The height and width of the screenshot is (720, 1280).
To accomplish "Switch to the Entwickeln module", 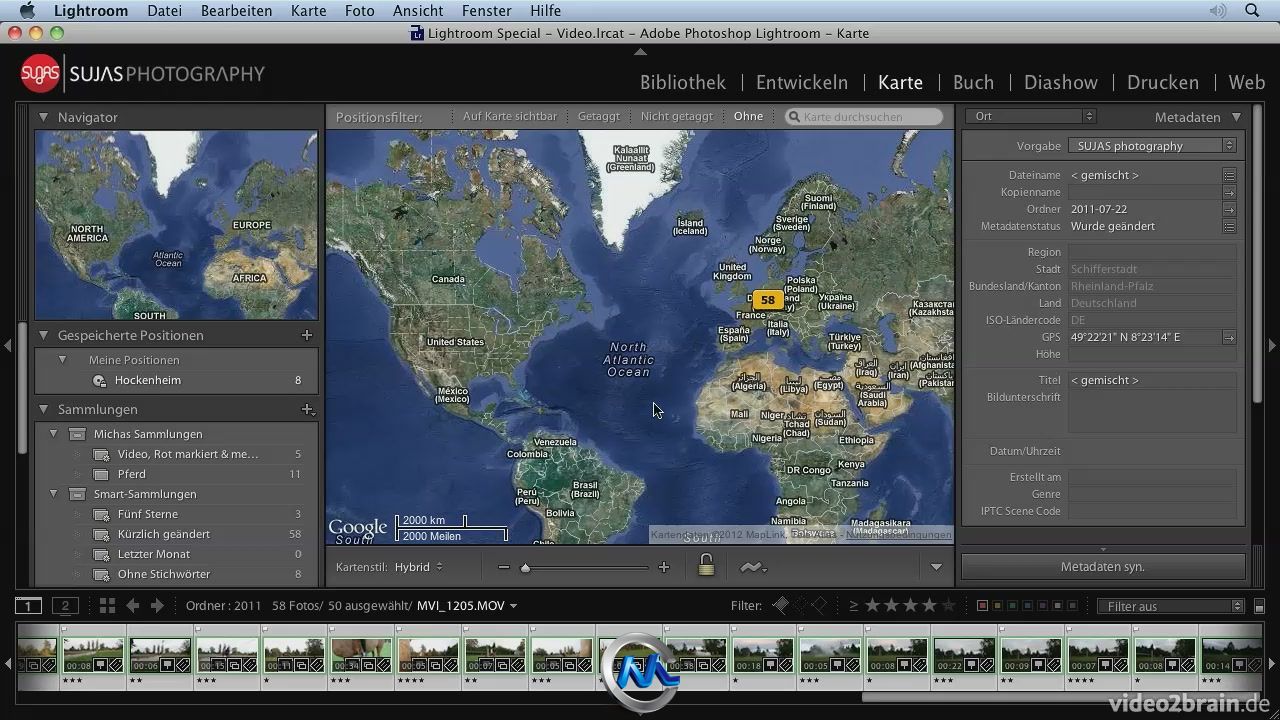I will coord(802,82).
